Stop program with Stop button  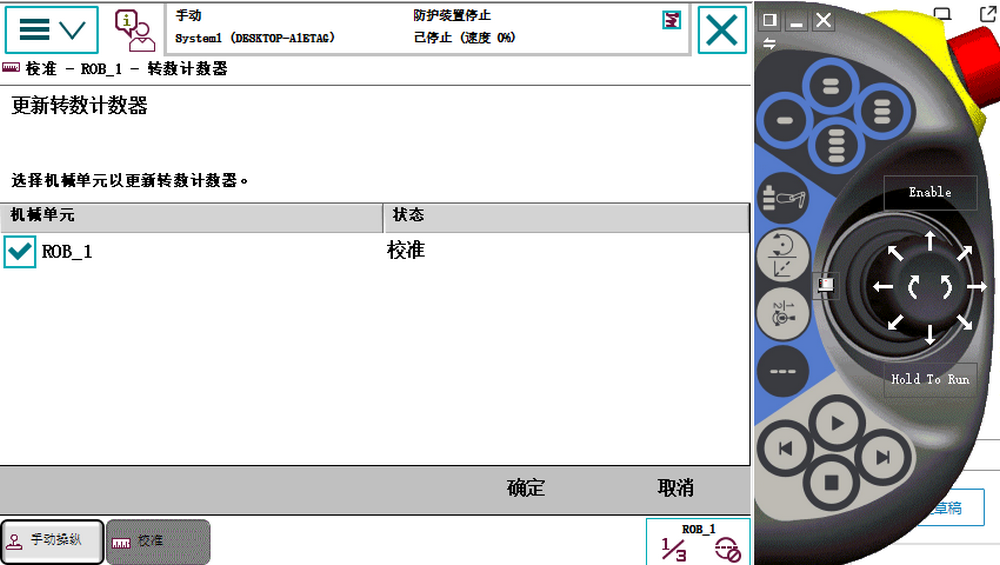[x=832, y=483]
